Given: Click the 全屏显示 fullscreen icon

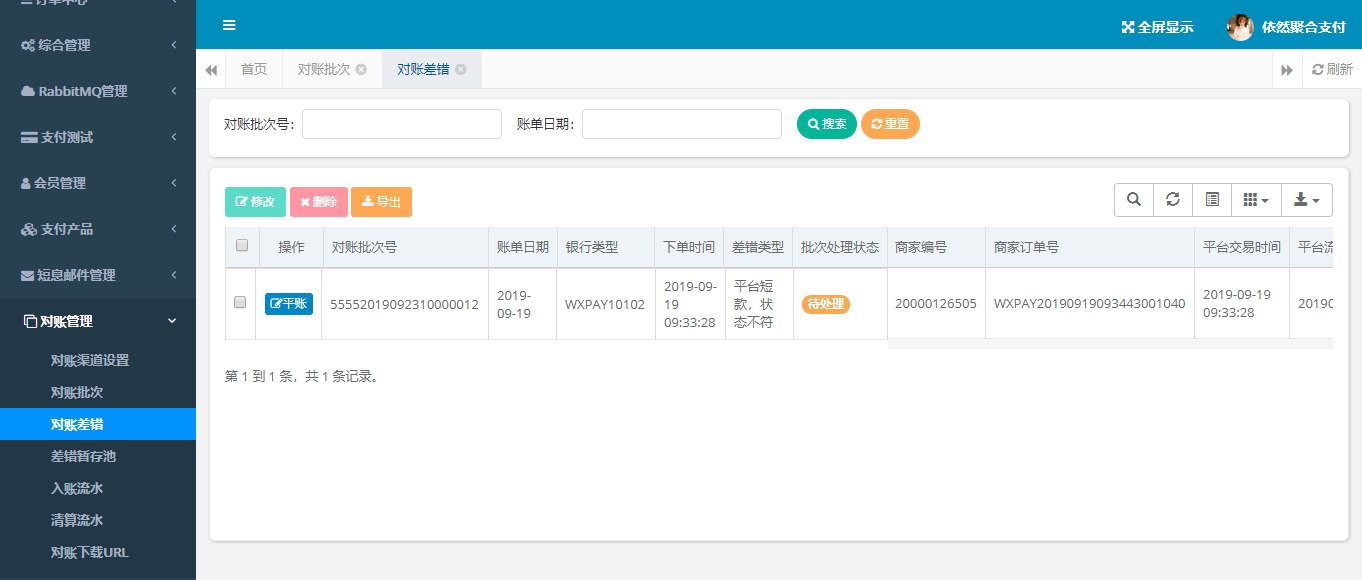Looking at the screenshot, I should click(x=1128, y=27).
